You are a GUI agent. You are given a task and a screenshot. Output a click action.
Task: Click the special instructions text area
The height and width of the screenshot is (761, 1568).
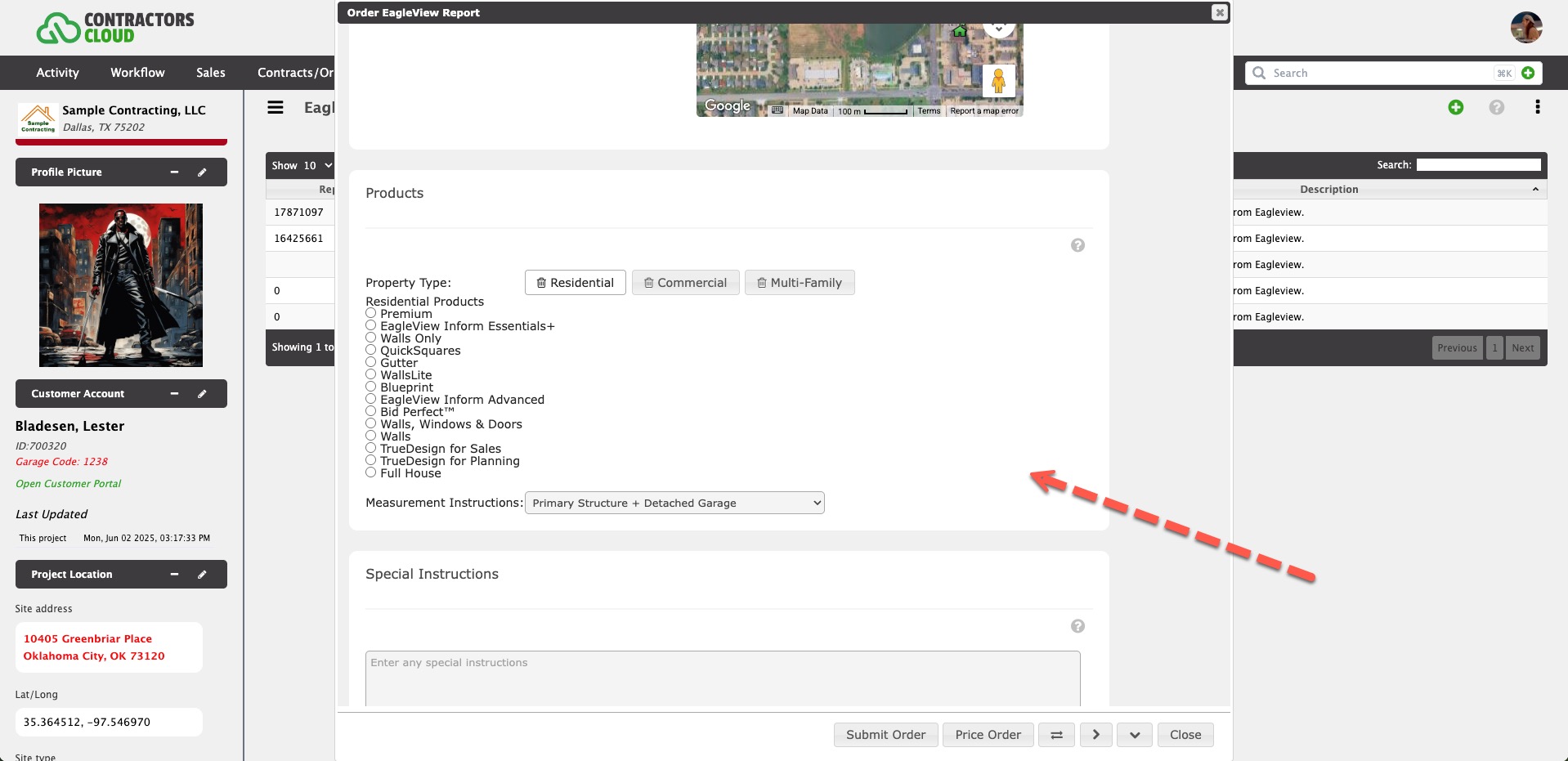[x=723, y=678]
